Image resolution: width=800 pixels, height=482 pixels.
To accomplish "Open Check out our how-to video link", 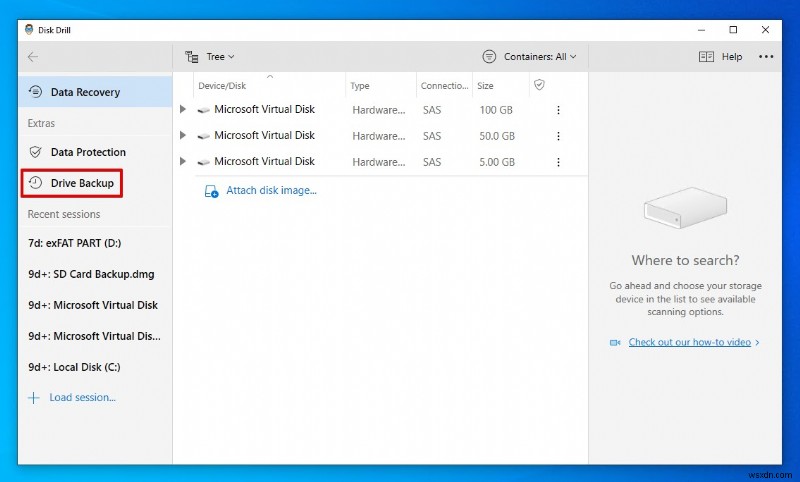I will 690,342.
